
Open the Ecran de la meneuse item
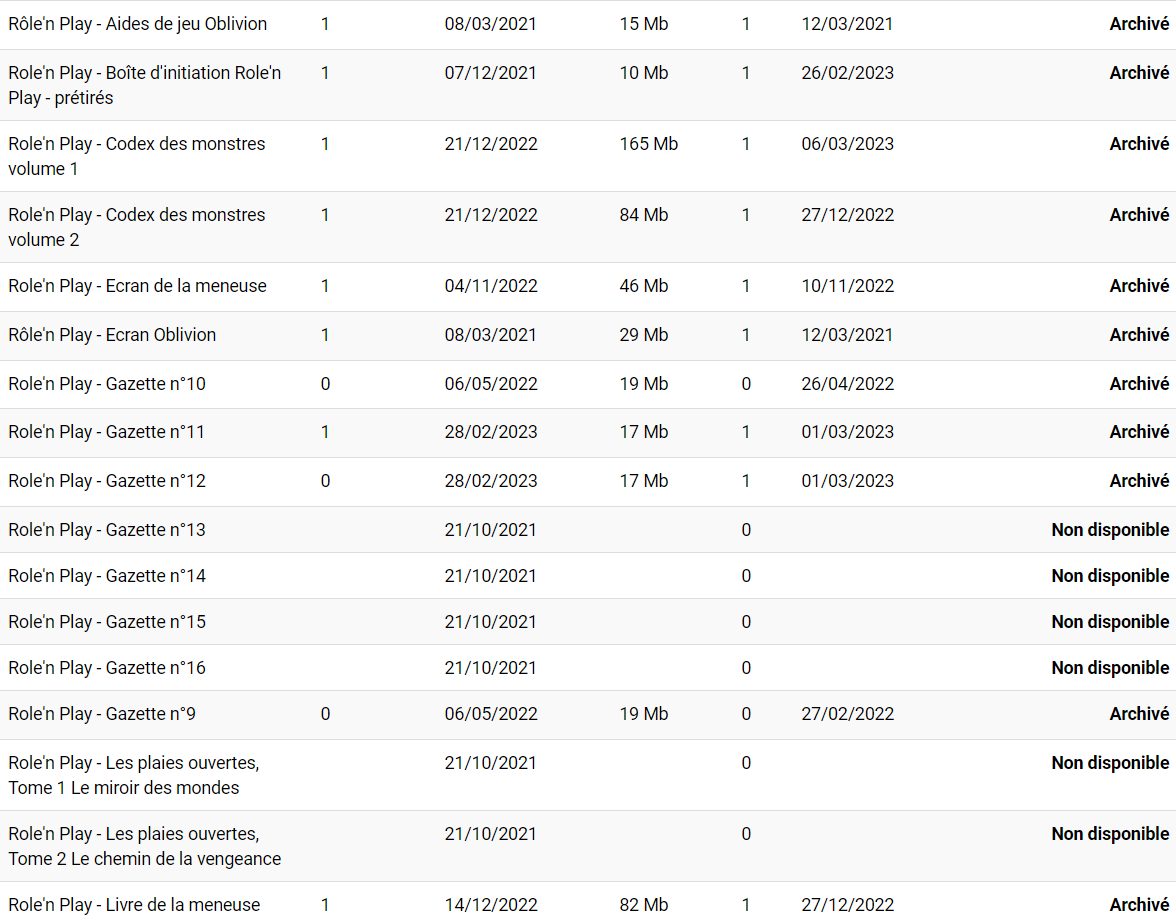click(138, 286)
